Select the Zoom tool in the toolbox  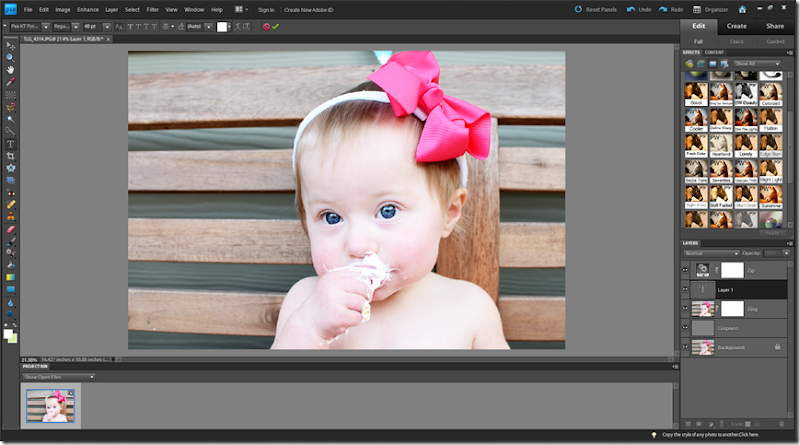[11, 57]
